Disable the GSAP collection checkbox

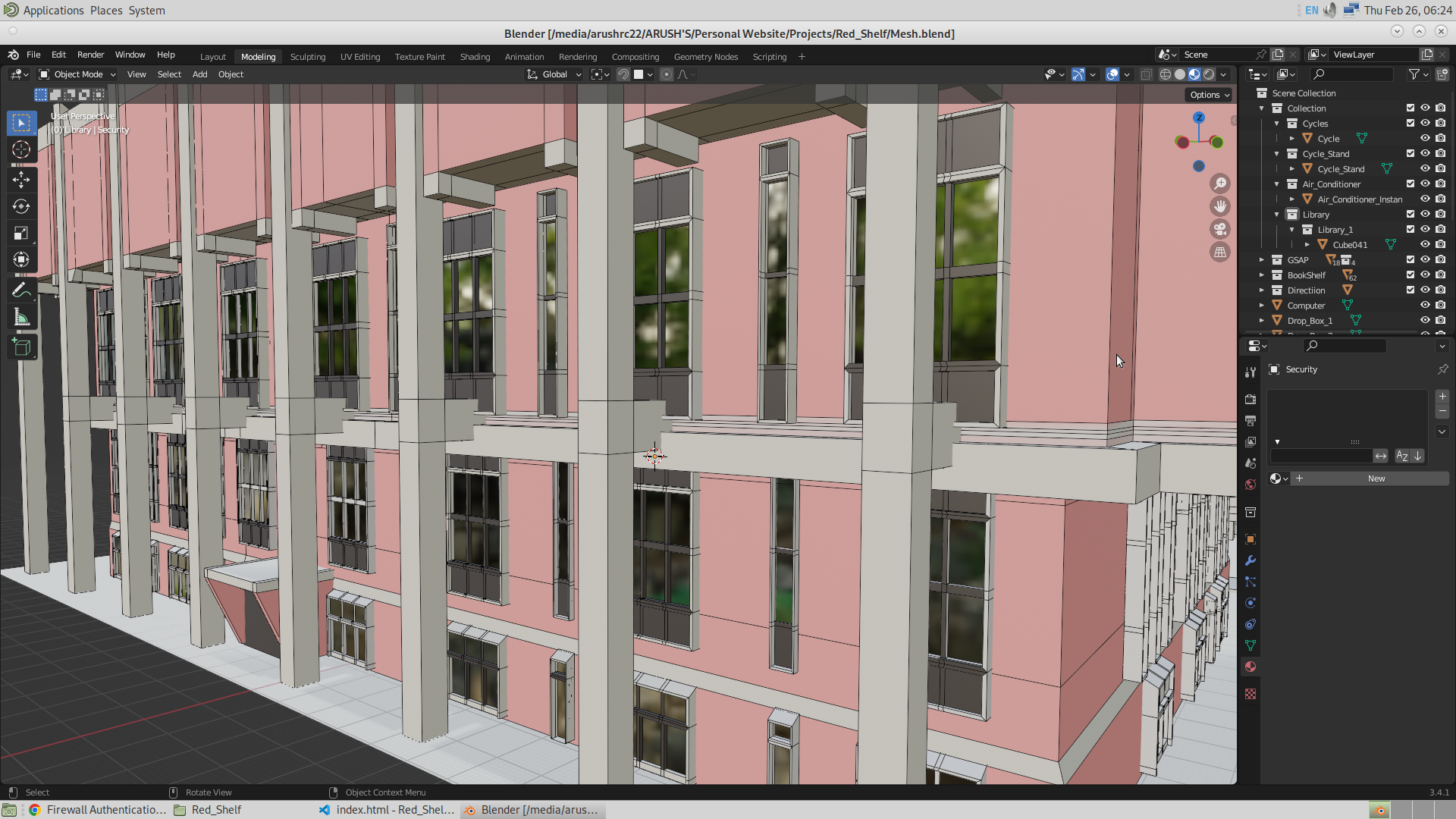coord(1410,259)
